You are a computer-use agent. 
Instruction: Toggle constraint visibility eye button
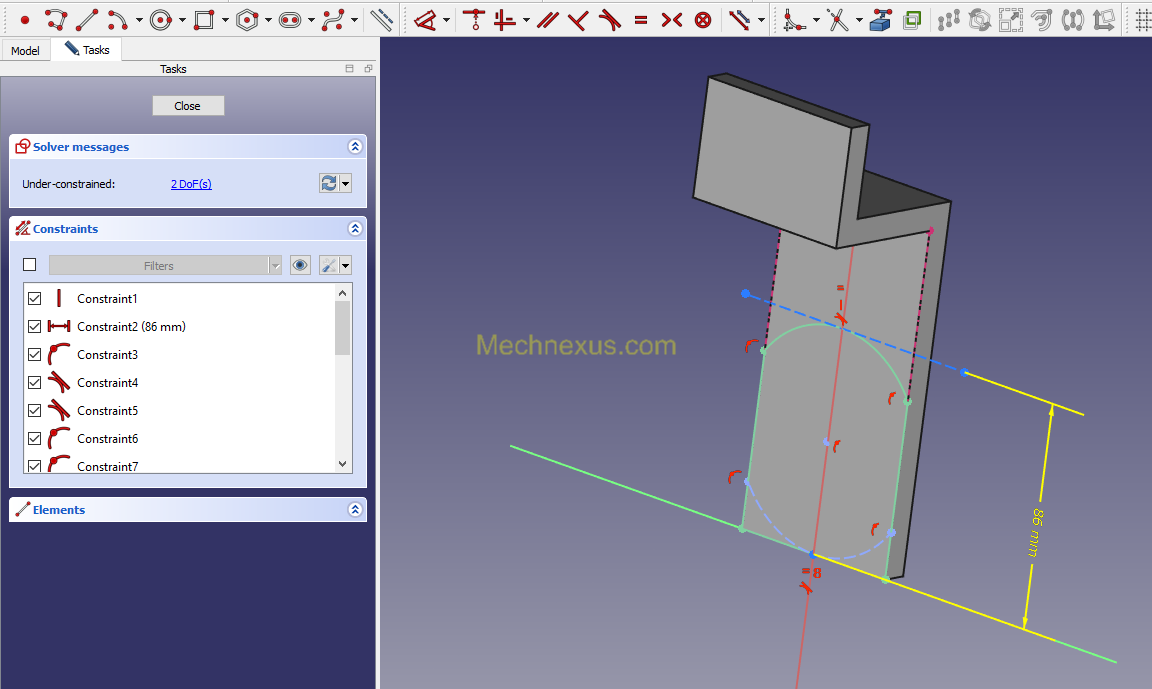click(x=300, y=265)
